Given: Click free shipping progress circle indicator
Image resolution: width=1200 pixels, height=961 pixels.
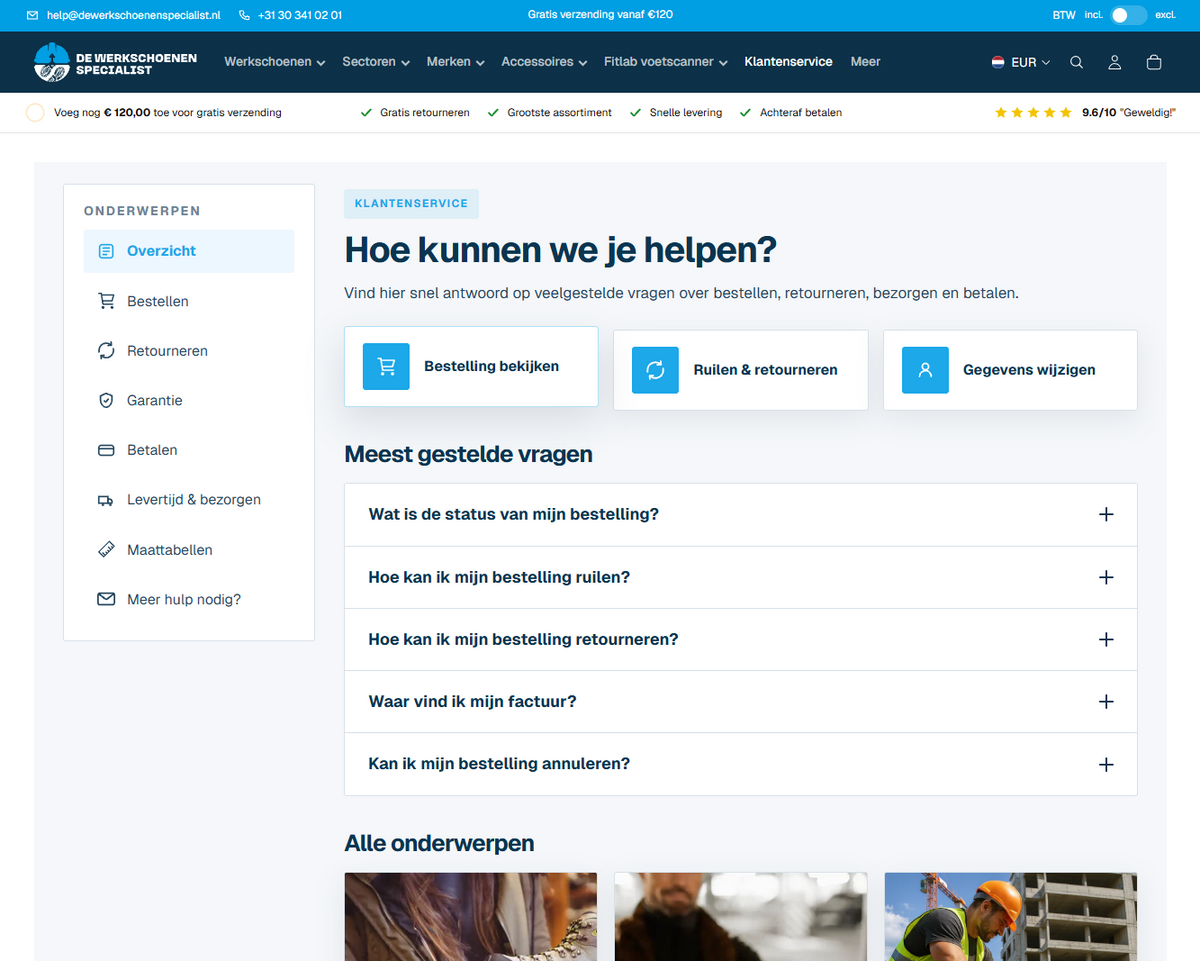Looking at the screenshot, I should point(35,113).
